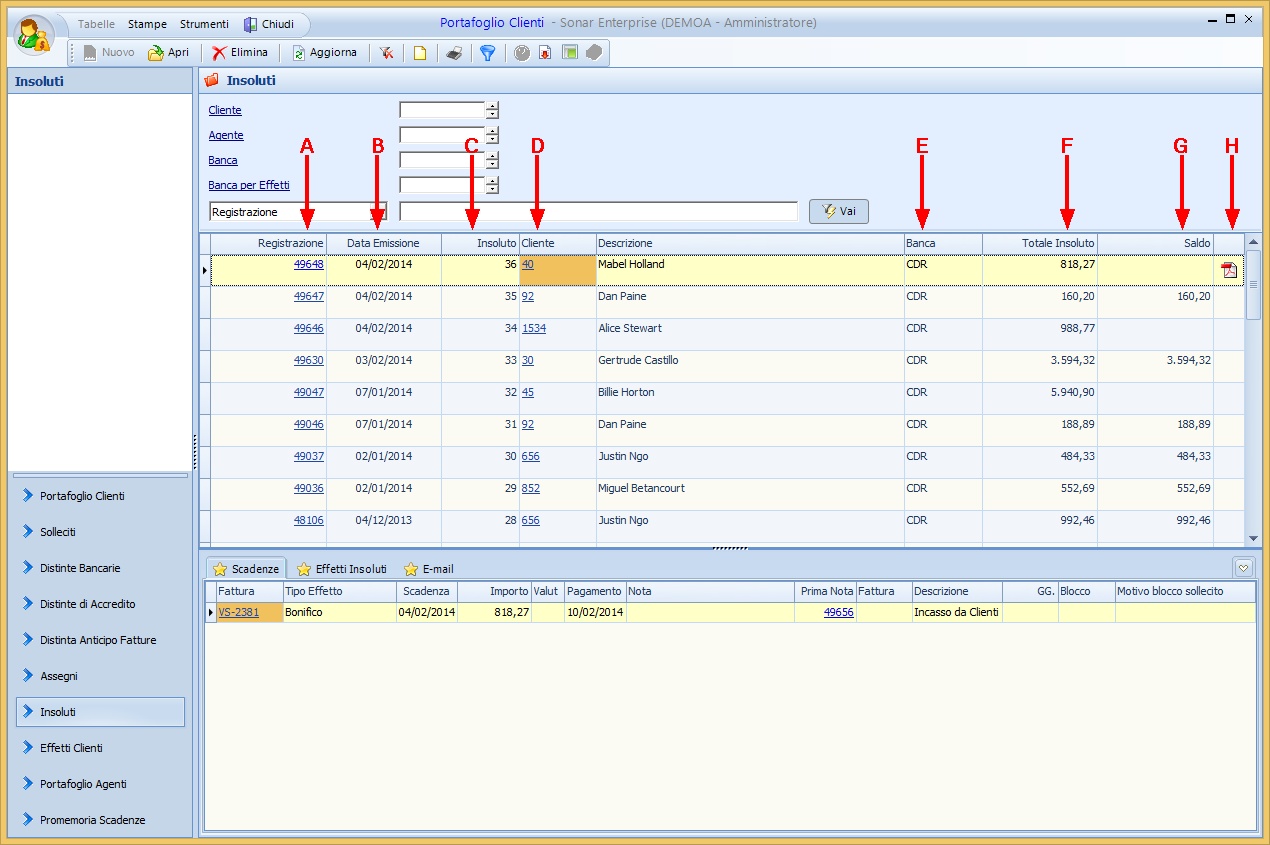Screen dimensions: 1270x845
Task: Open a new blank document icon
Action: click(x=420, y=53)
